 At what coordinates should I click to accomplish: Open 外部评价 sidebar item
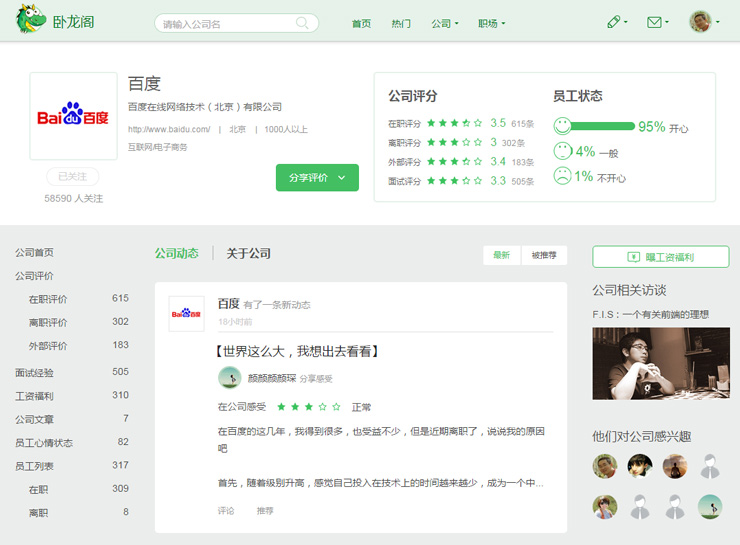(48, 346)
